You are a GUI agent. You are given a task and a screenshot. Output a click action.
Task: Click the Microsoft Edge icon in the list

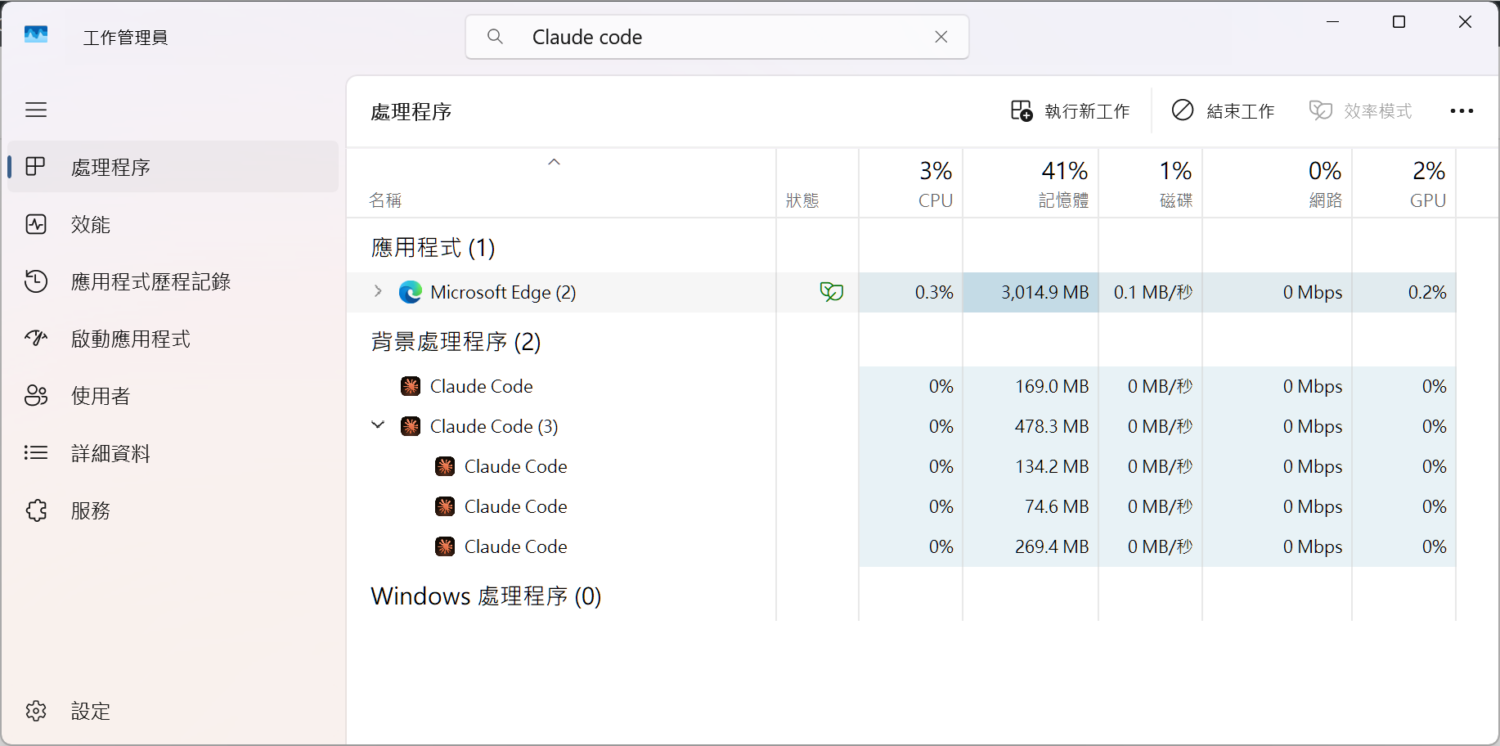(x=410, y=292)
